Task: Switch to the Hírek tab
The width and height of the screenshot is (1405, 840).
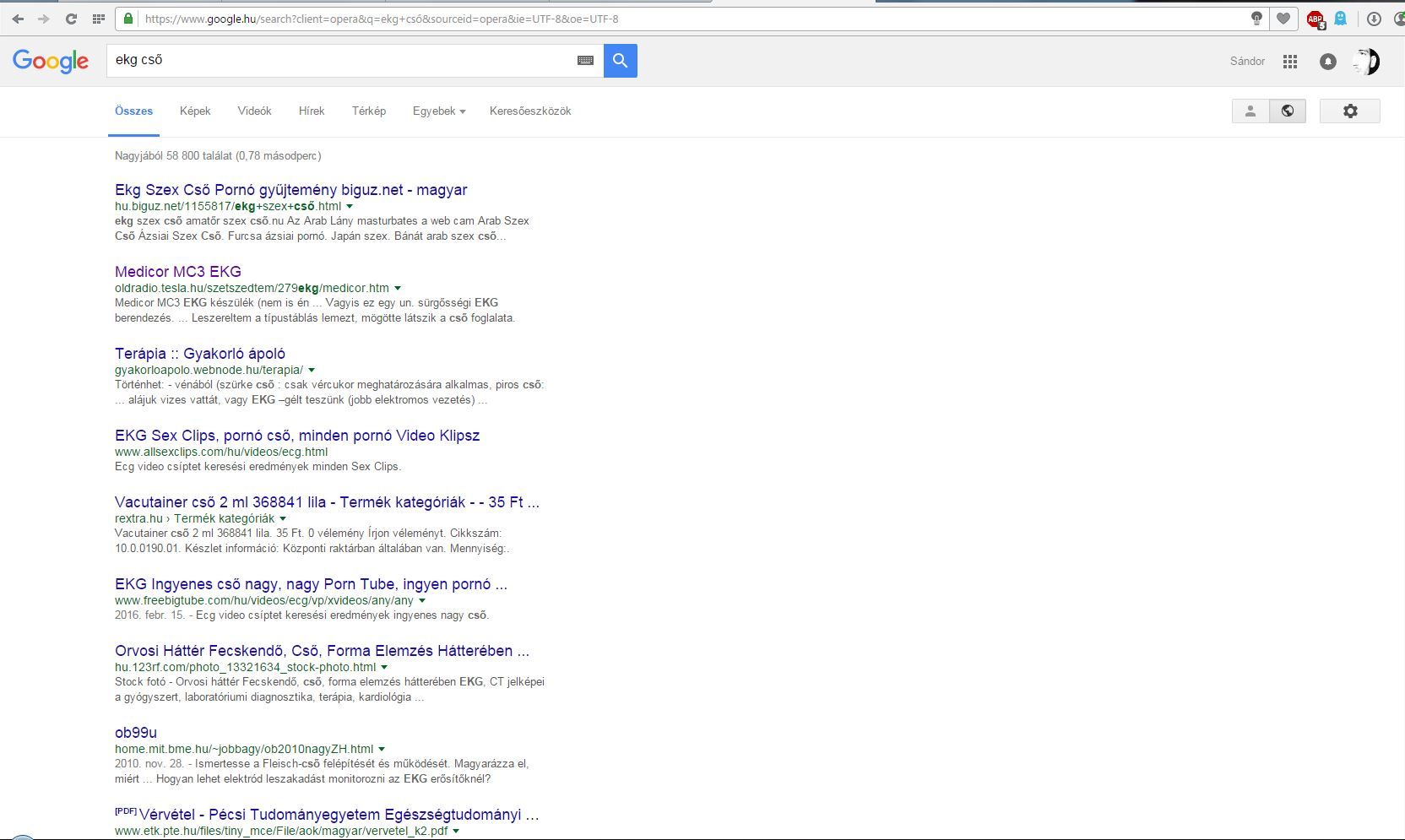Action: tap(312, 111)
